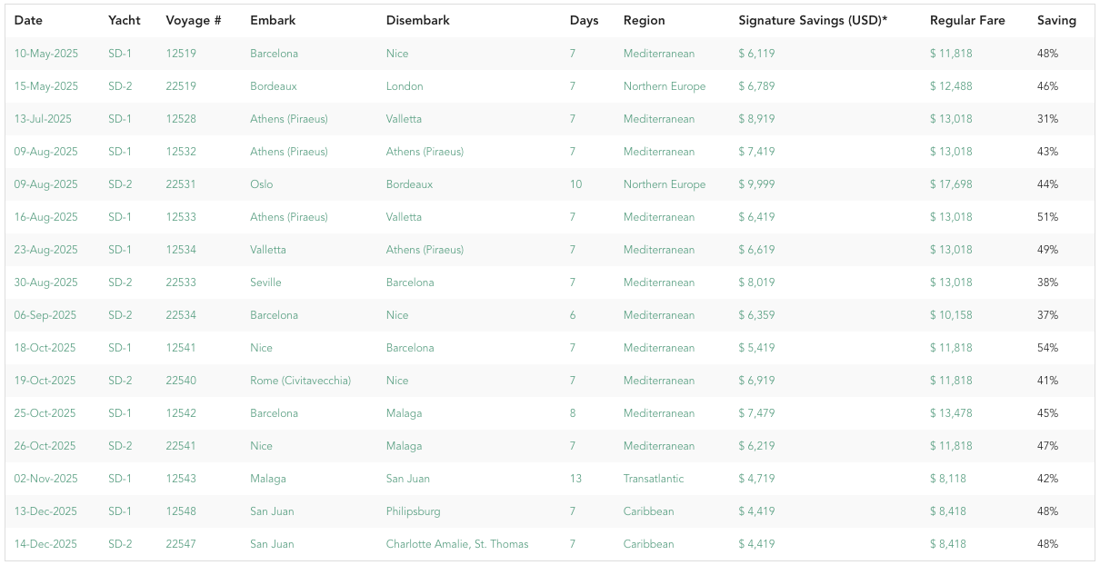Sort by the Saving column header
Screen dimensions: 1100x565
click(1057, 20)
